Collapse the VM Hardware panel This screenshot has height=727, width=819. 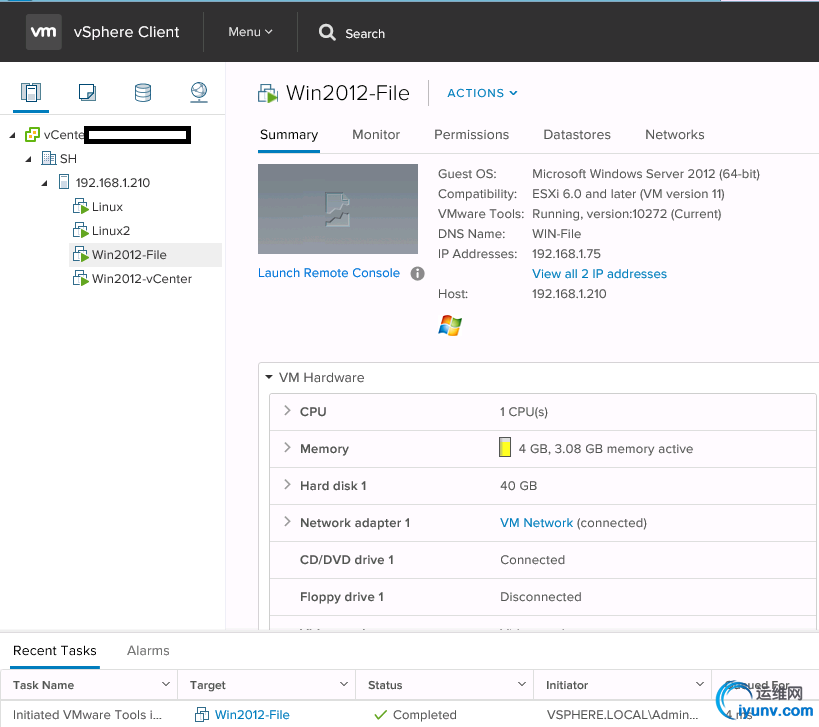(x=269, y=377)
